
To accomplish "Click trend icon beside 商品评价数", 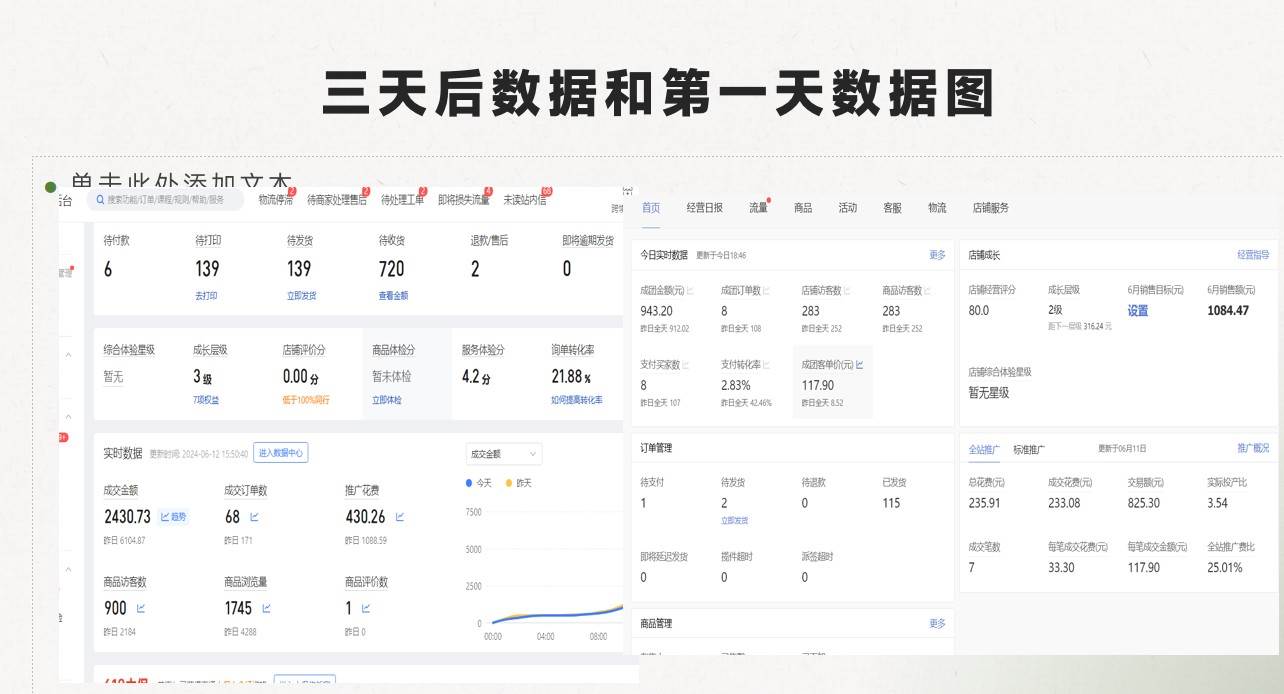I will coord(366,608).
